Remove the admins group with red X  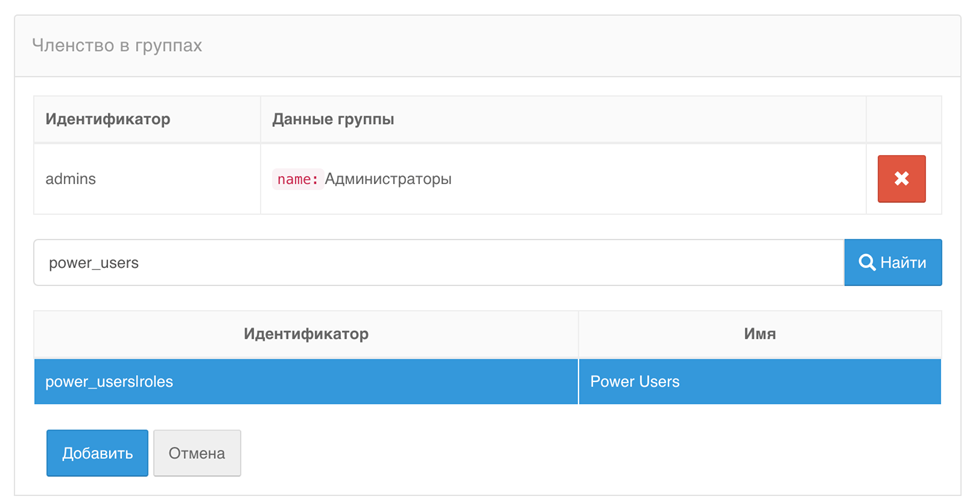pos(901,179)
